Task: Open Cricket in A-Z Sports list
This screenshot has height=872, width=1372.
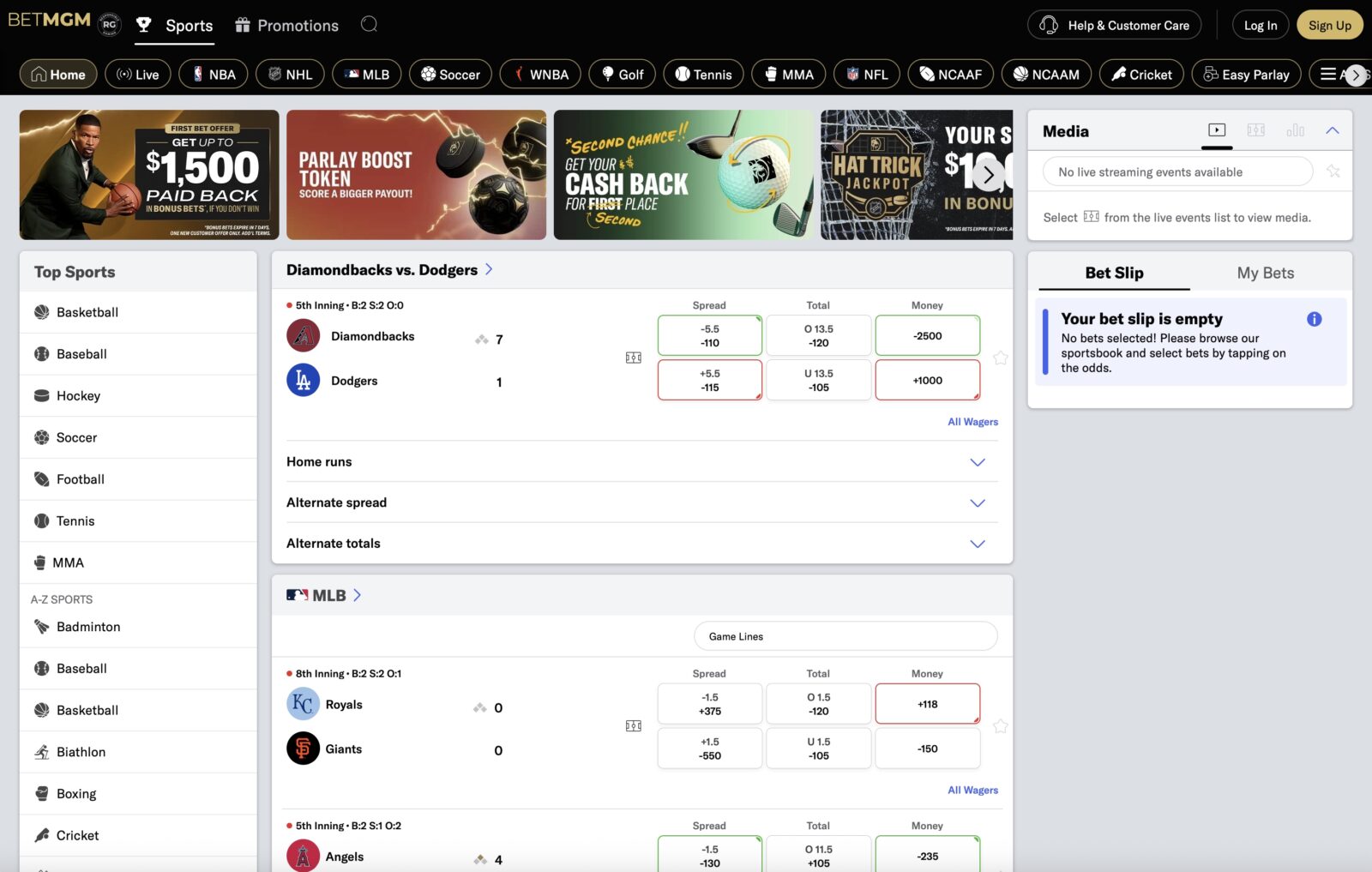Action: point(138,835)
